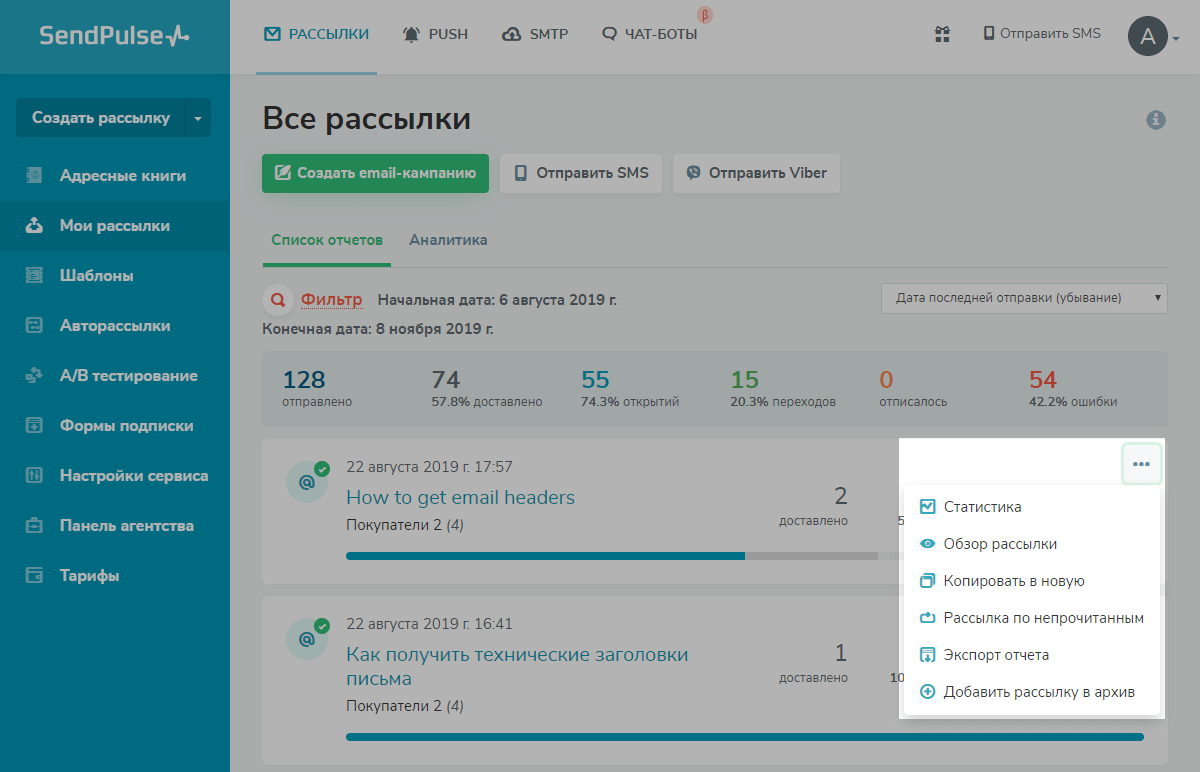Click the Панель агентства sidebar icon
1200x772 pixels.
pos(34,526)
